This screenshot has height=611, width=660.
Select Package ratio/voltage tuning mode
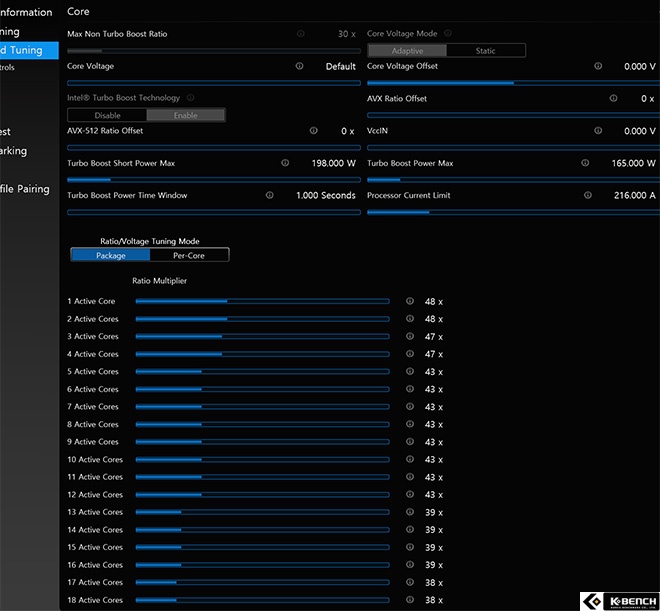click(x=111, y=255)
